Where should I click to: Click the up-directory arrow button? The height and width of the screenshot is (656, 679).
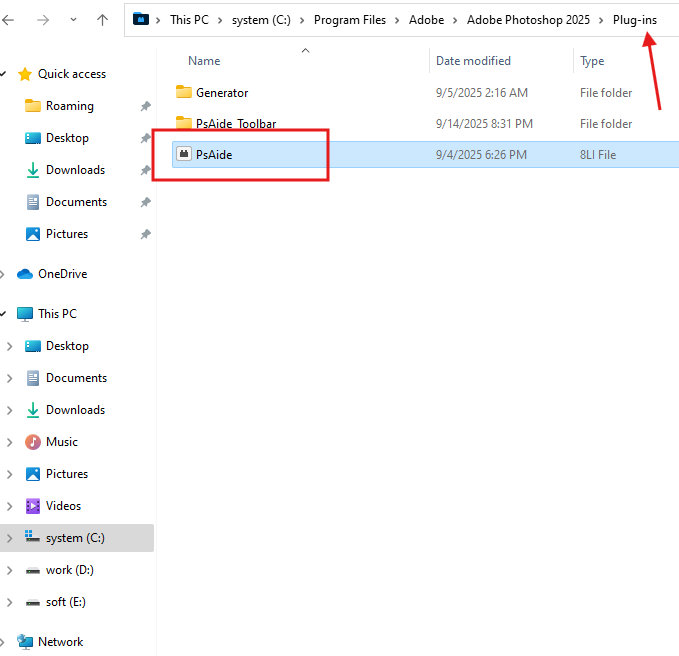pos(102,19)
